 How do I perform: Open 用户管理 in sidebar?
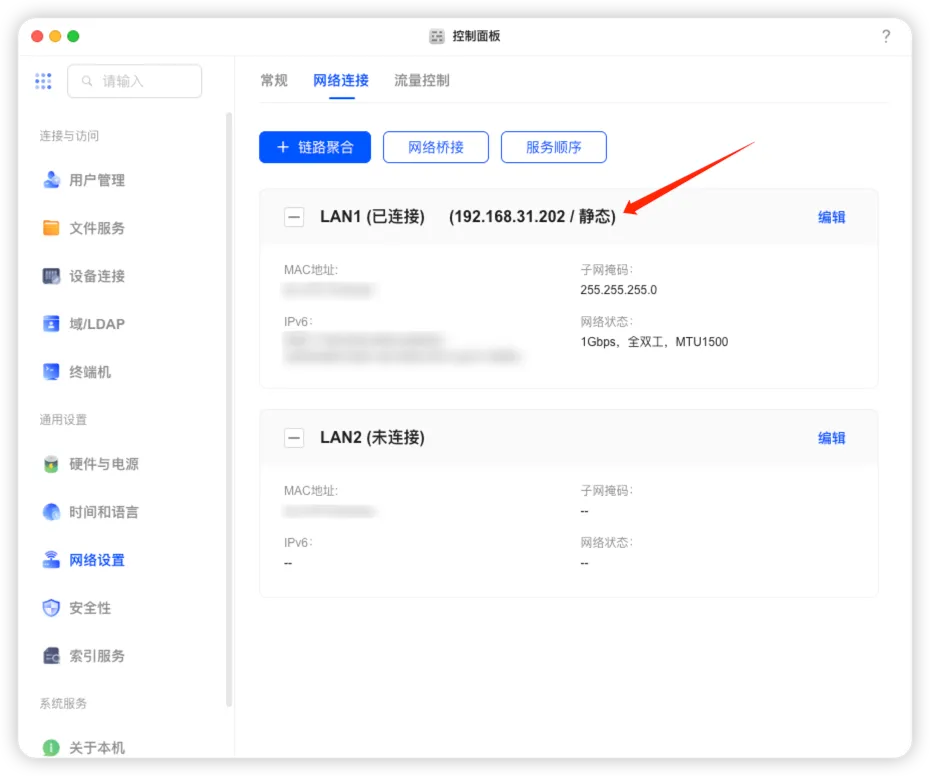pos(97,180)
